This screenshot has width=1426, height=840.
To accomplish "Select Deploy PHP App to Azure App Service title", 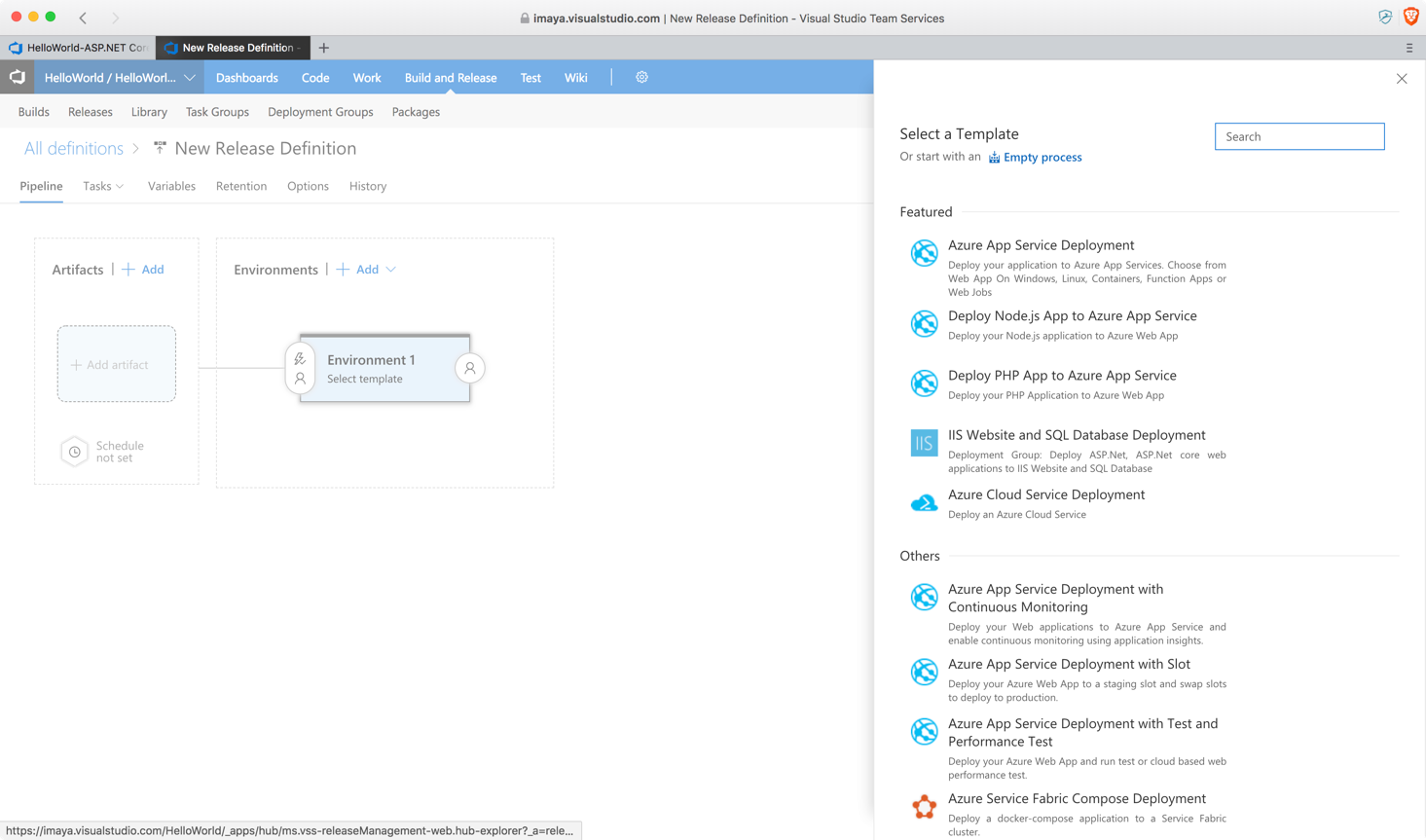I will click(1062, 376).
